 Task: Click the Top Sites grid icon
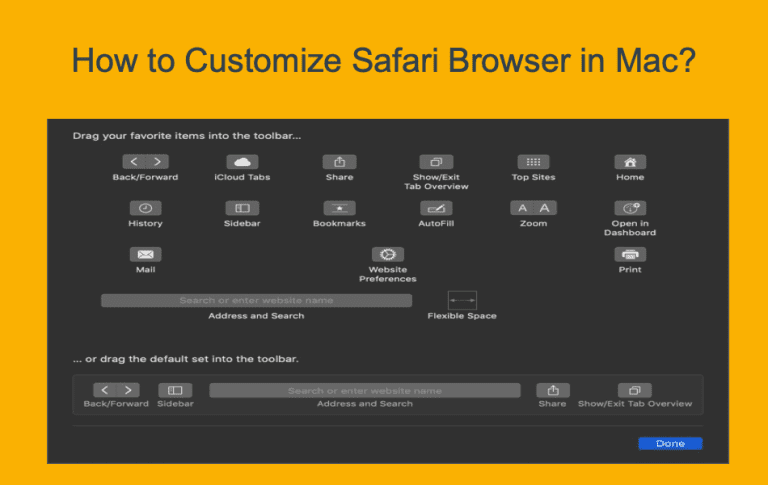point(533,162)
